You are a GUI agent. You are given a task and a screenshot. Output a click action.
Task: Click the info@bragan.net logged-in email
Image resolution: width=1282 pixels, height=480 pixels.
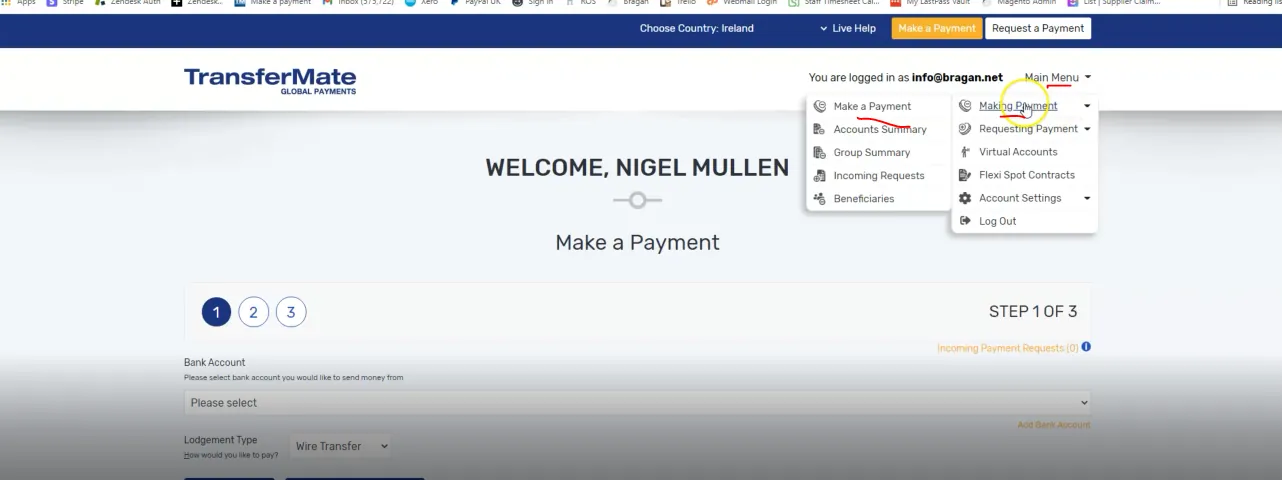[957, 77]
